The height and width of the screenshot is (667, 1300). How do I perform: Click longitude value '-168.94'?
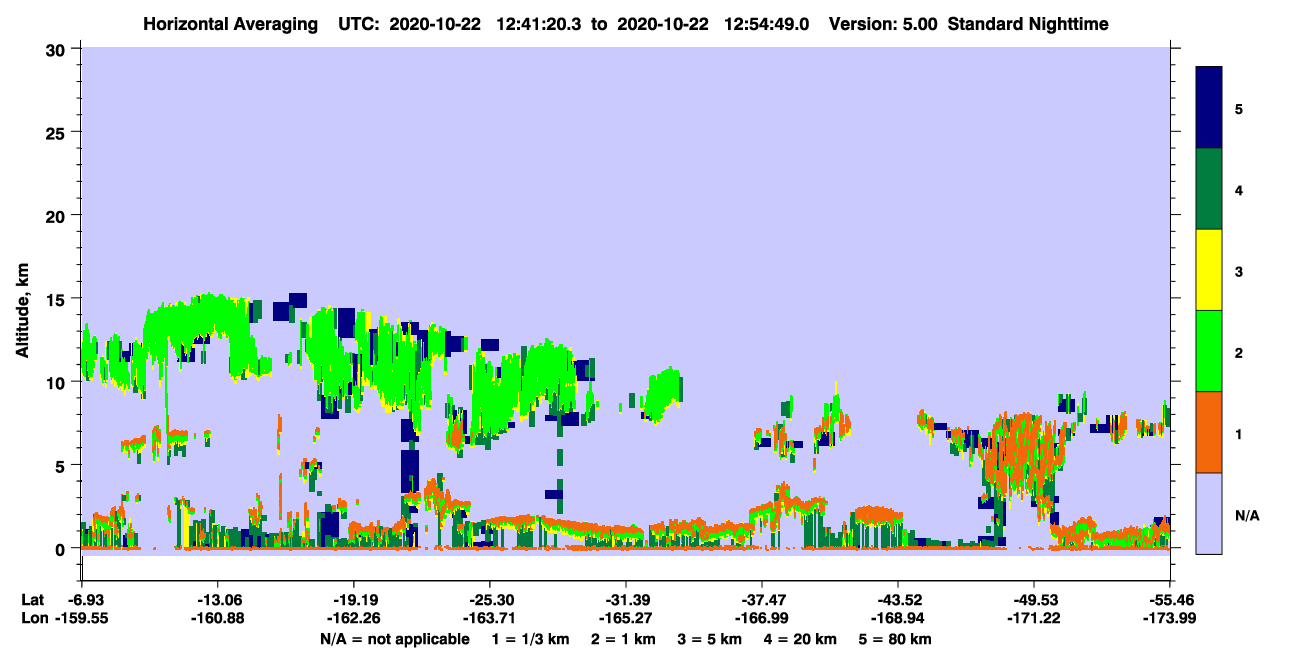[898, 619]
